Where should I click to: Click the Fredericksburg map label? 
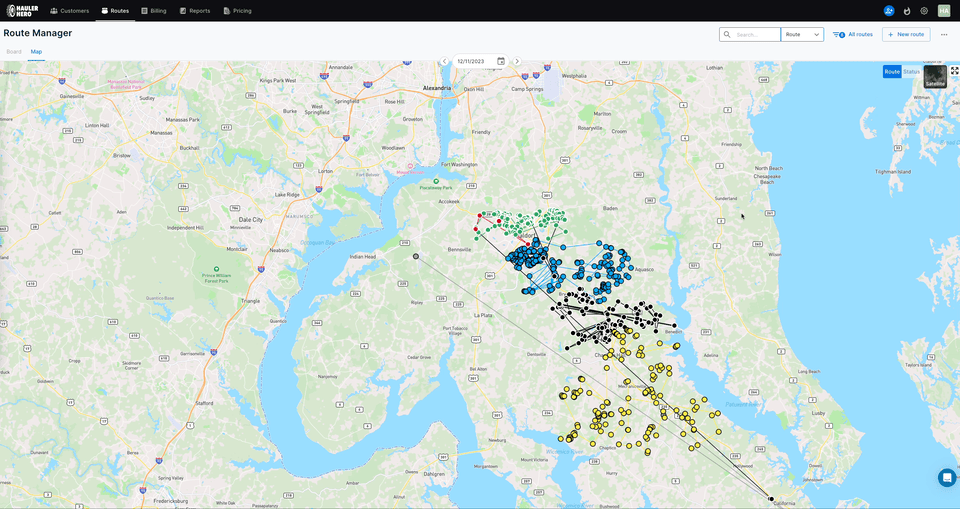(171, 501)
